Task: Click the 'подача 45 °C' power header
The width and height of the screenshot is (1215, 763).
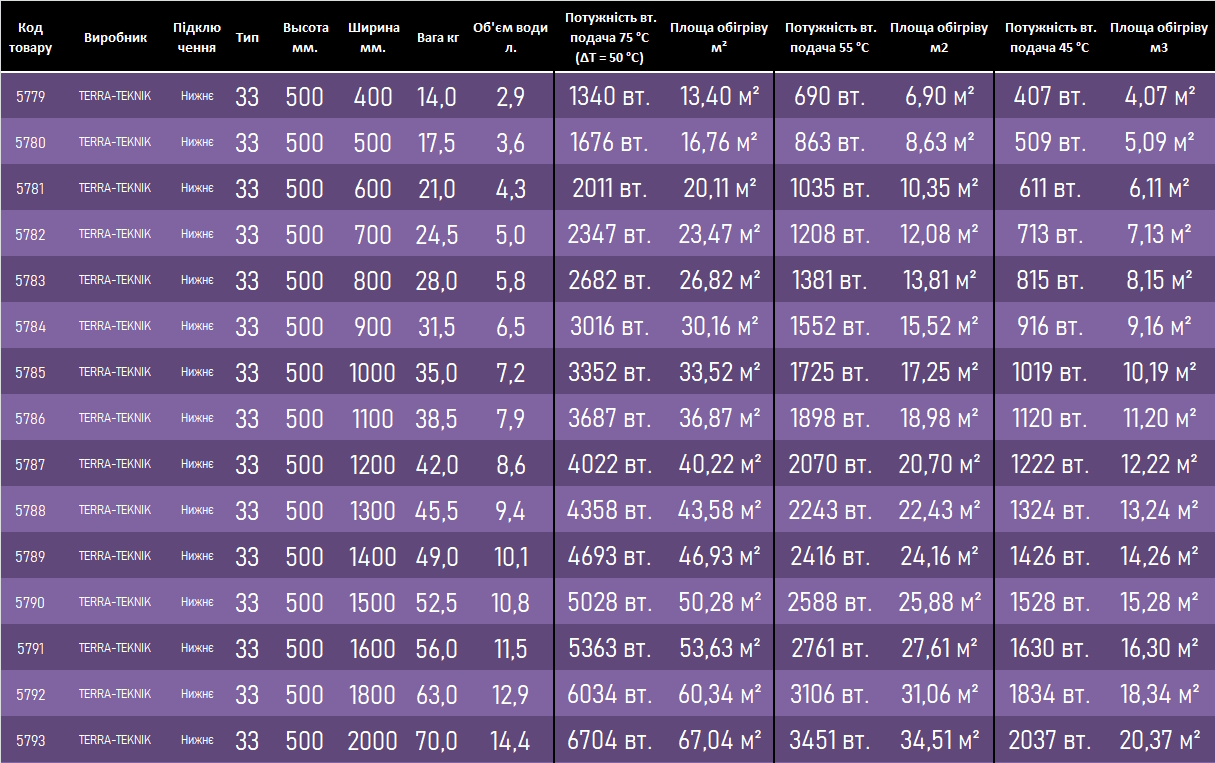Action: point(1050,37)
